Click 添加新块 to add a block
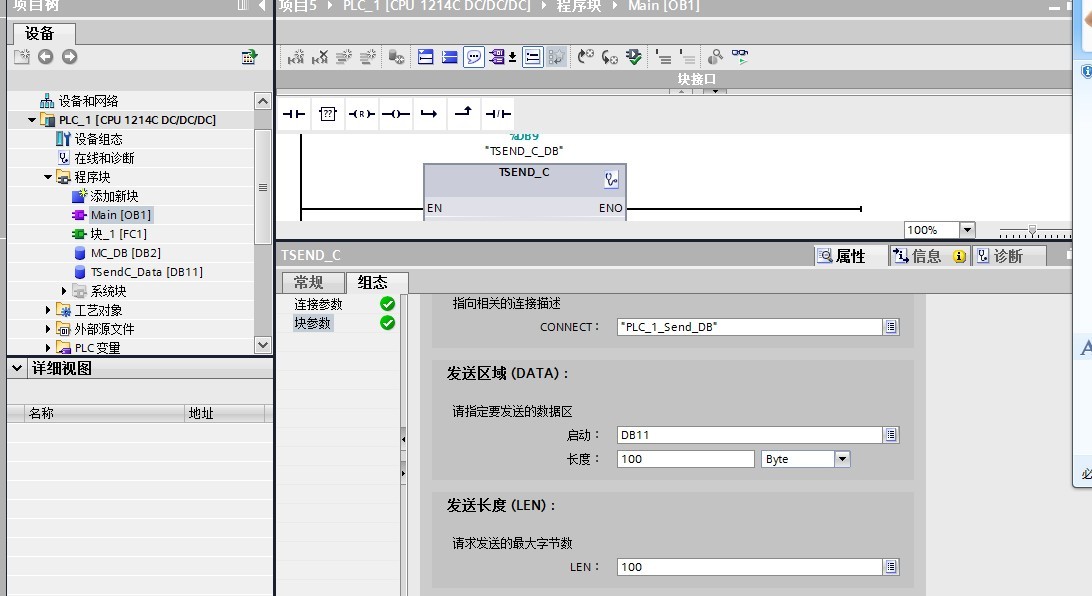 pos(114,196)
